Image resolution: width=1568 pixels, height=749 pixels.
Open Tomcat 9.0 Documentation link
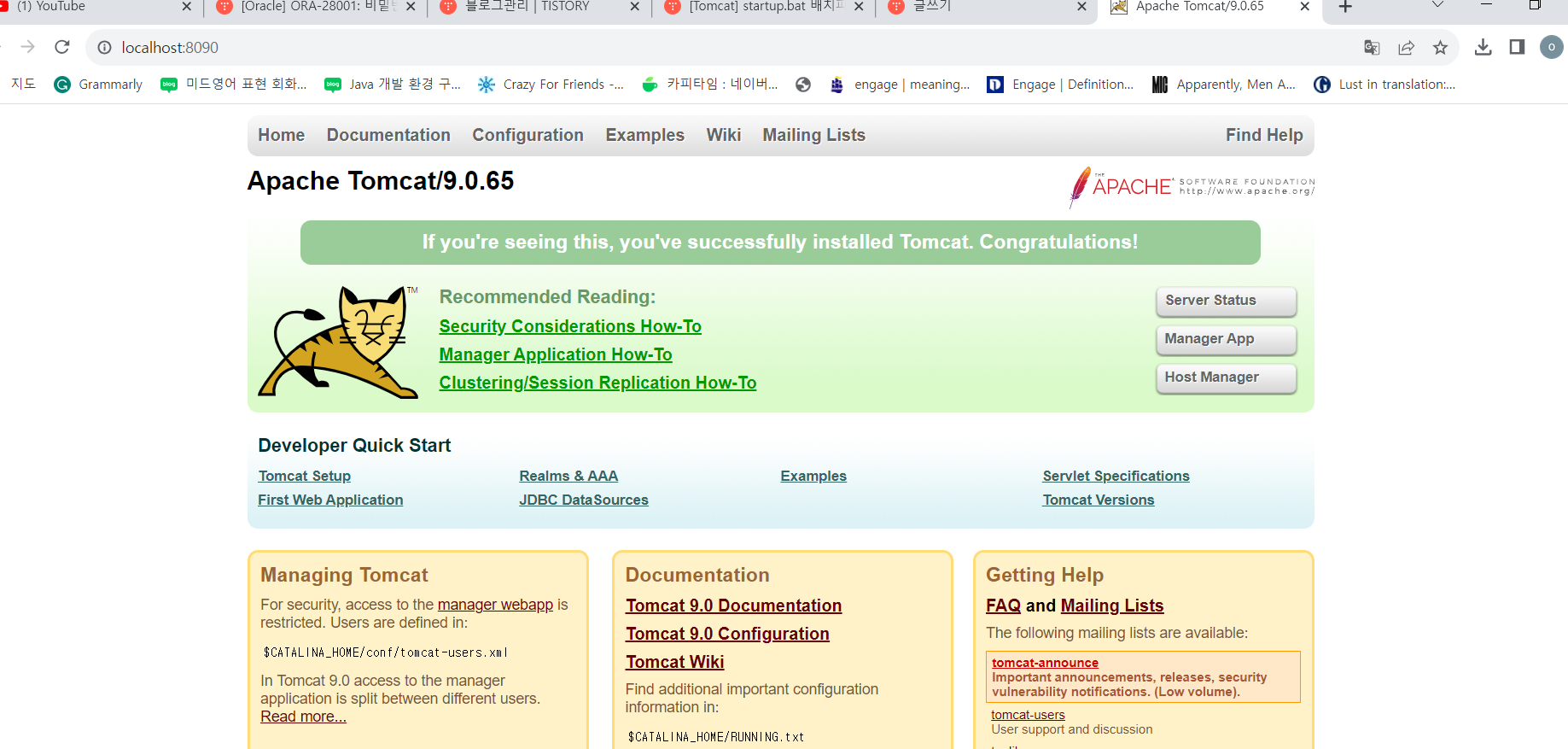[733, 606]
